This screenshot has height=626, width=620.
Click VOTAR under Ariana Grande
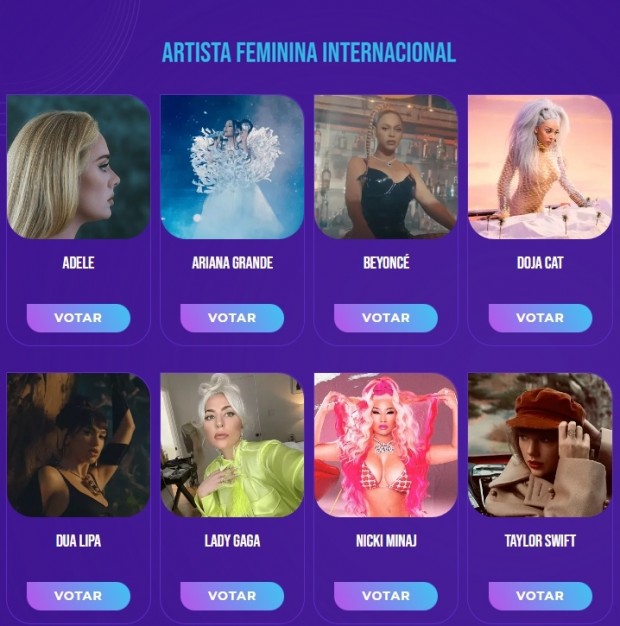point(232,318)
